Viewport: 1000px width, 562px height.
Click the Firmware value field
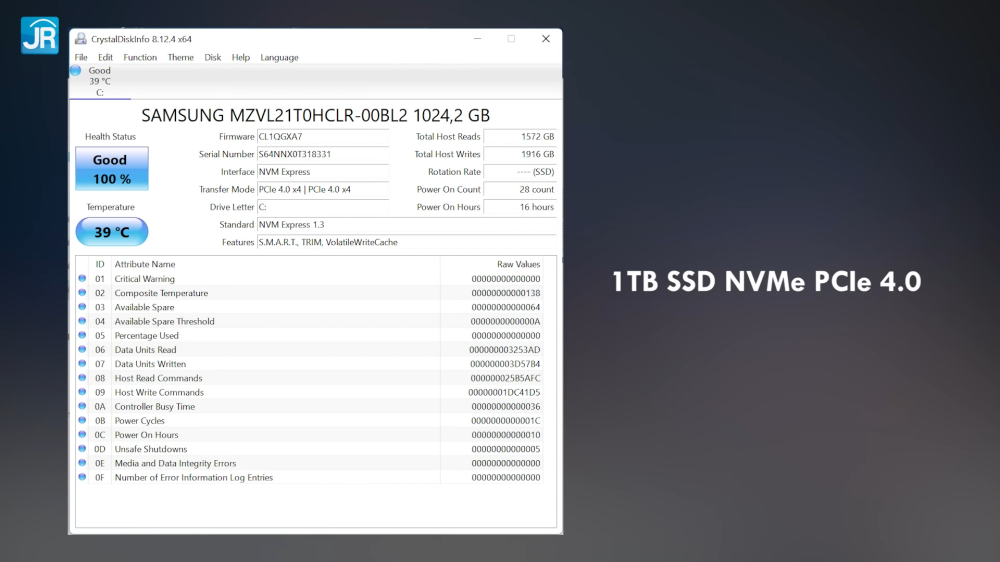pyautogui.click(x=322, y=137)
